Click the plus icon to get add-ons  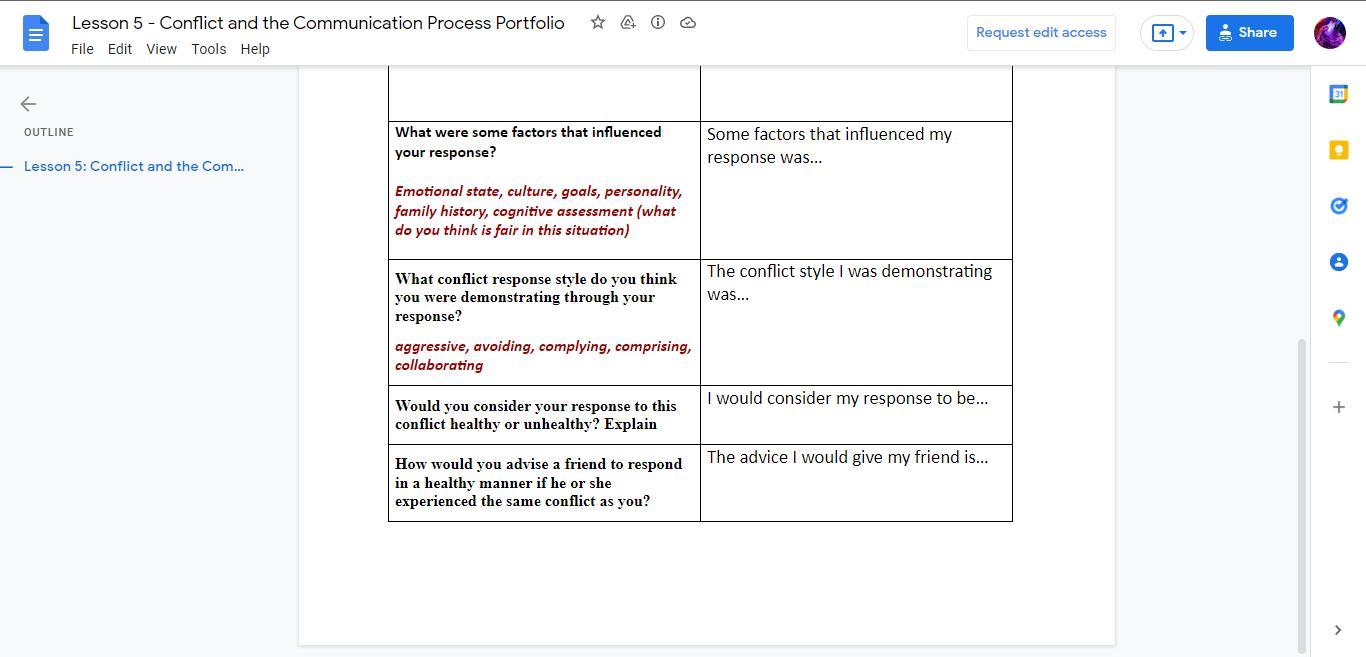(x=1338, y=407)
